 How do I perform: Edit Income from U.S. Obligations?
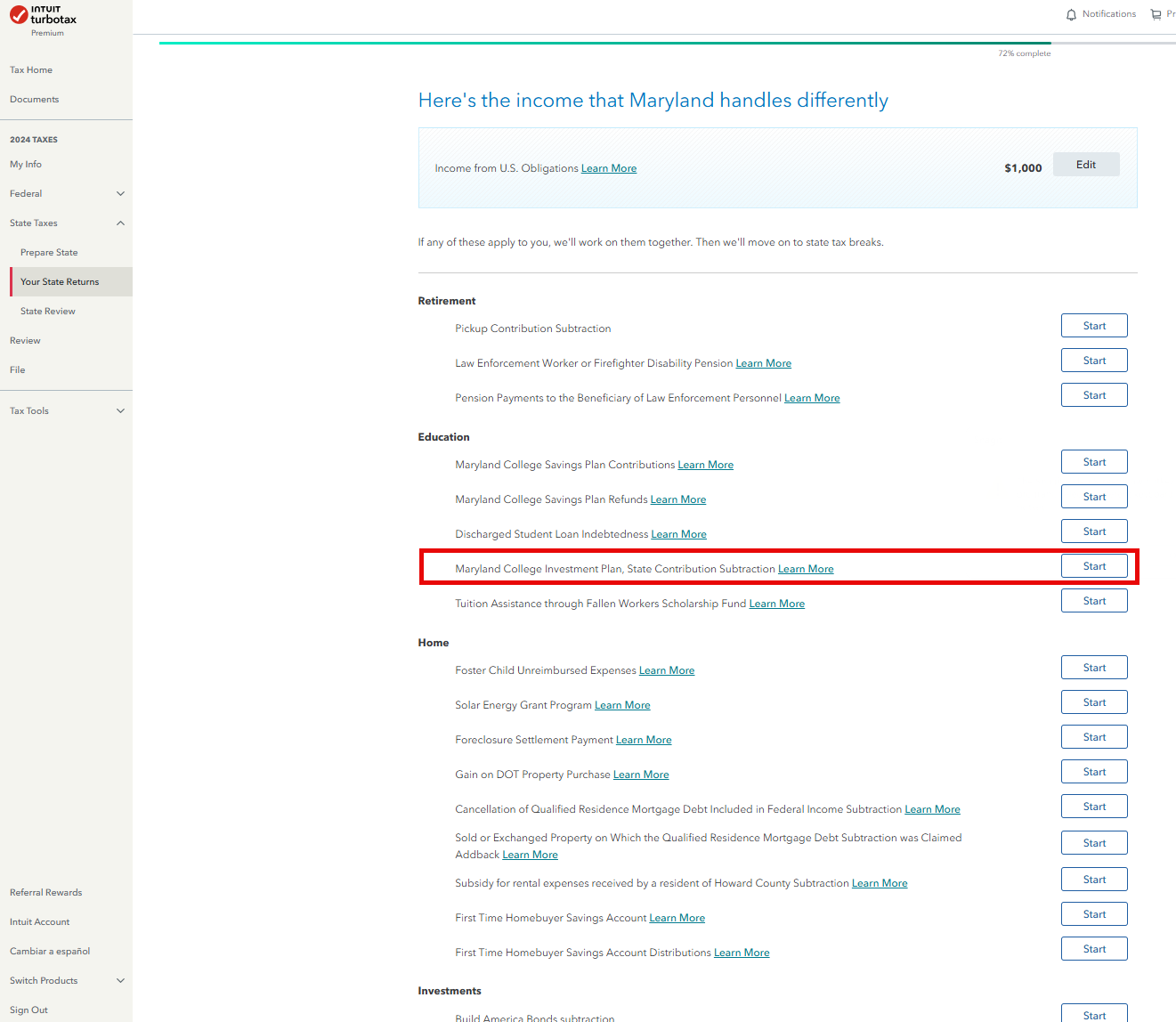coord(1086,164)
